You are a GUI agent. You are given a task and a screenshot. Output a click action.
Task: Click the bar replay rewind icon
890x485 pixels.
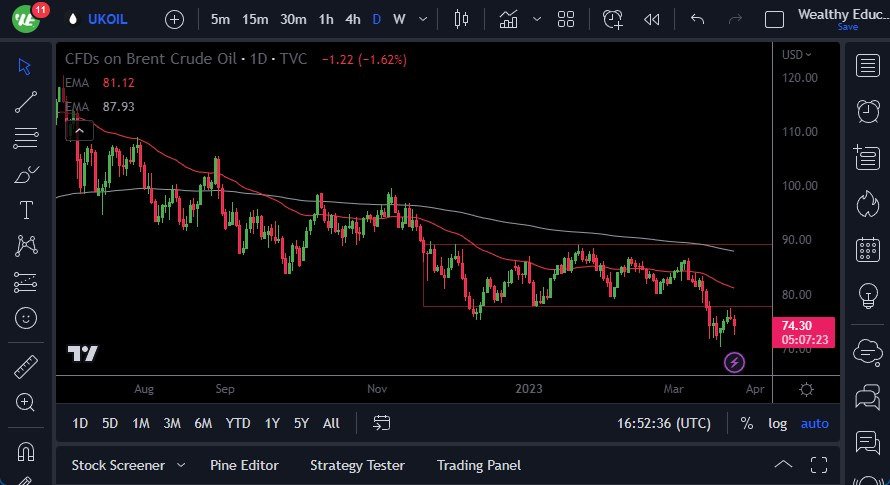(652, 19)
